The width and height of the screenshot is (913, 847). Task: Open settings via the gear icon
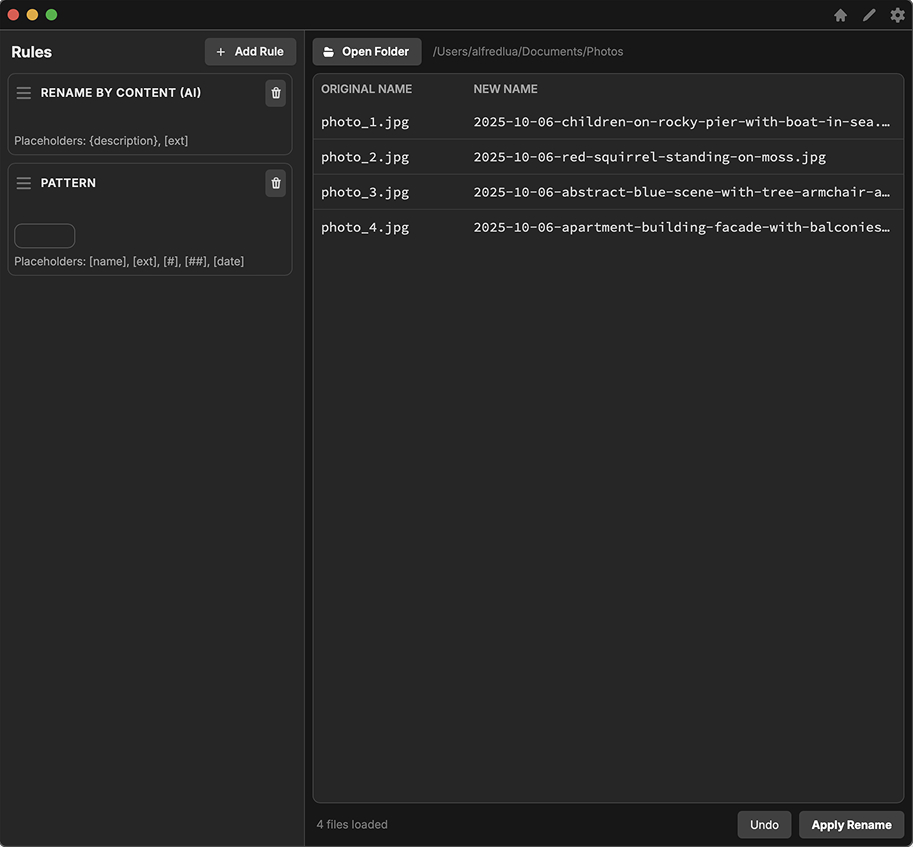pos(897,15)
